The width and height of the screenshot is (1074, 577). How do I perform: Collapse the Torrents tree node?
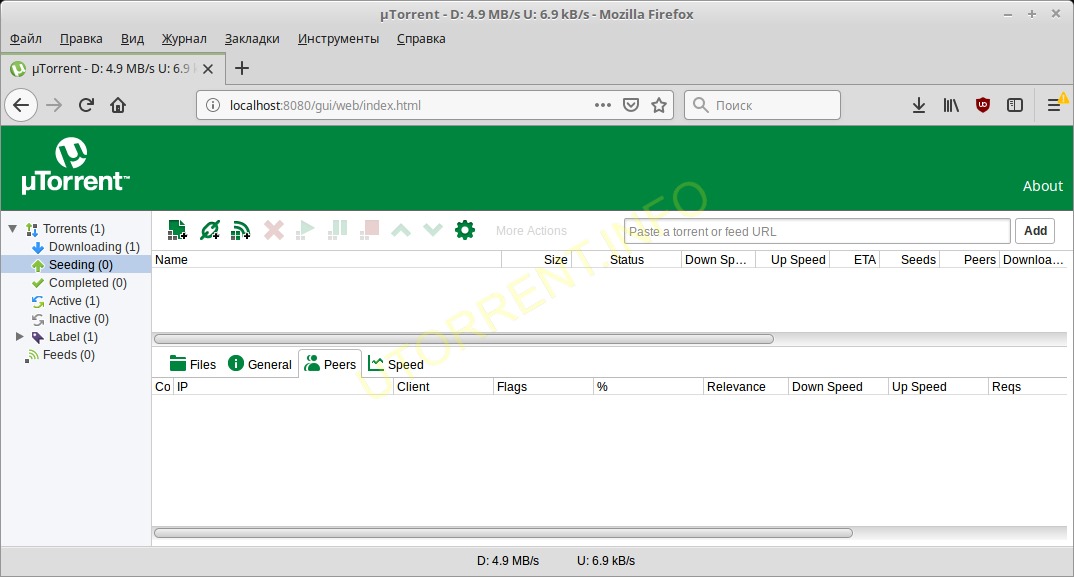click(12, 228)
